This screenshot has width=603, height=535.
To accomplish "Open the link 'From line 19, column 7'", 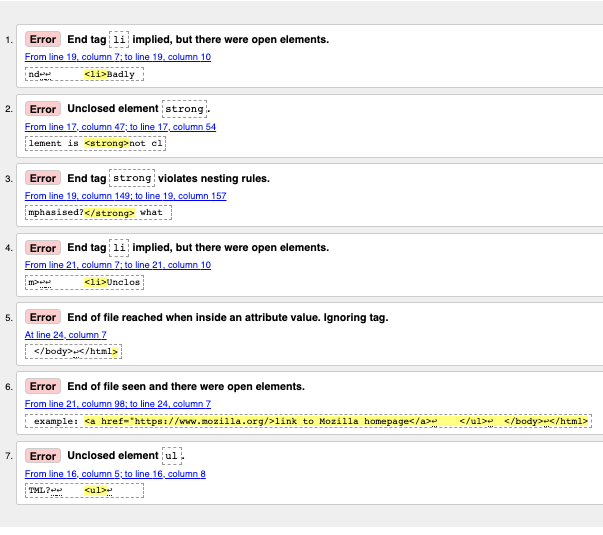I will pyautogui.click(x=117, y=57).
